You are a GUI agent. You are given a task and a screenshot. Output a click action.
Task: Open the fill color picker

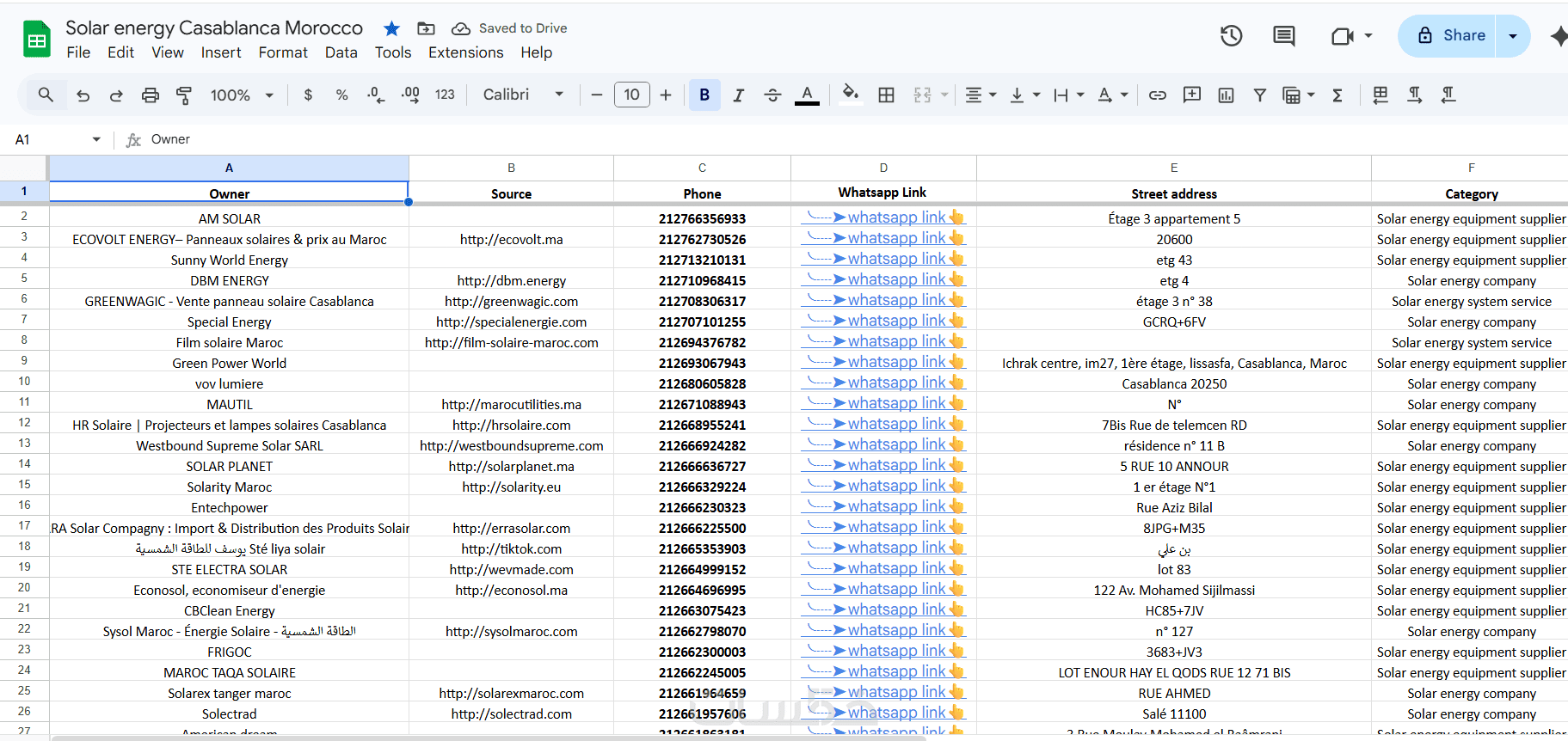pos(850,95)
